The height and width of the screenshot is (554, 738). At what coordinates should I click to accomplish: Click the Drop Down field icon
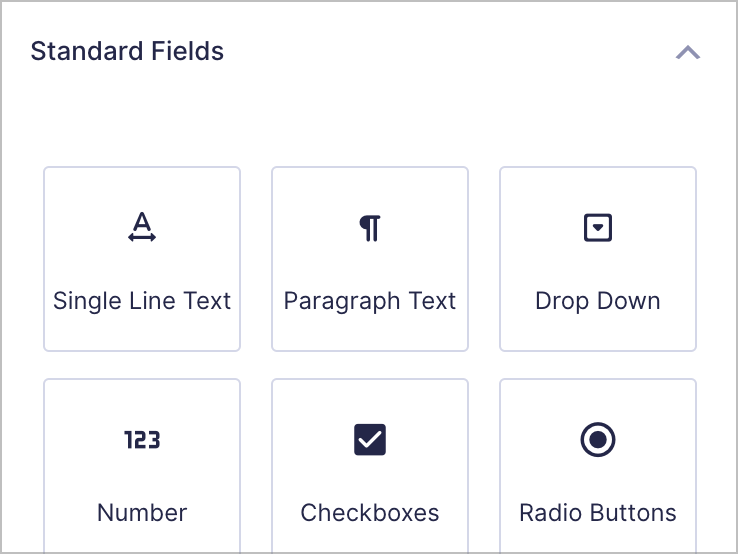click(x=598, y=228)
